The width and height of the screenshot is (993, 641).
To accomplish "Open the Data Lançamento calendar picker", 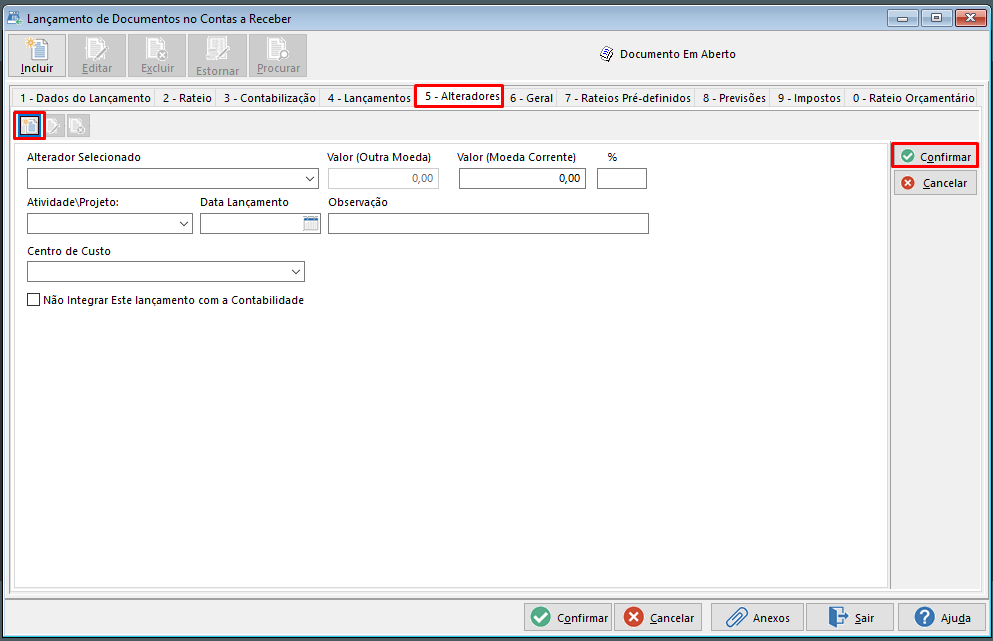I will click(x=311, y=224).
